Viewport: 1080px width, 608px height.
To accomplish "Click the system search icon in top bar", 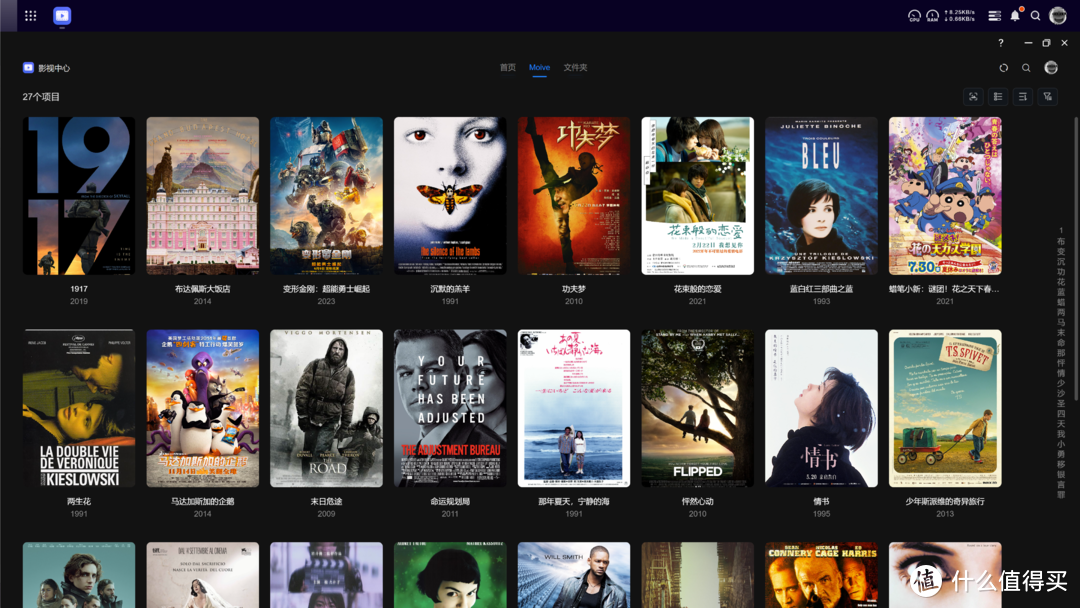I will 1035,15.
